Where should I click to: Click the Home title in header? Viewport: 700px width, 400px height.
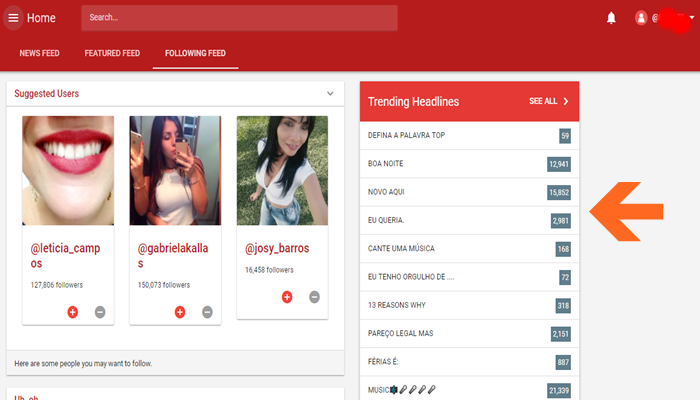pyautogui.click(x=41, y=18)
